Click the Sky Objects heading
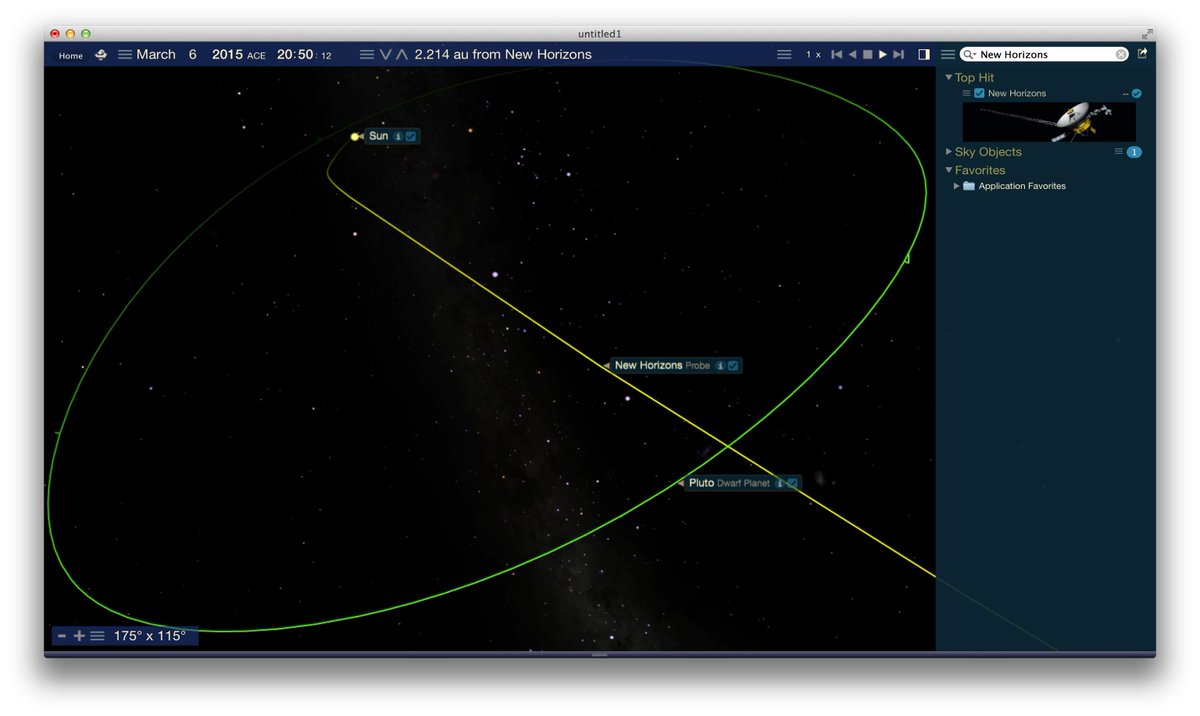Viewport: 1200px width, 716px height. point(988,152)
